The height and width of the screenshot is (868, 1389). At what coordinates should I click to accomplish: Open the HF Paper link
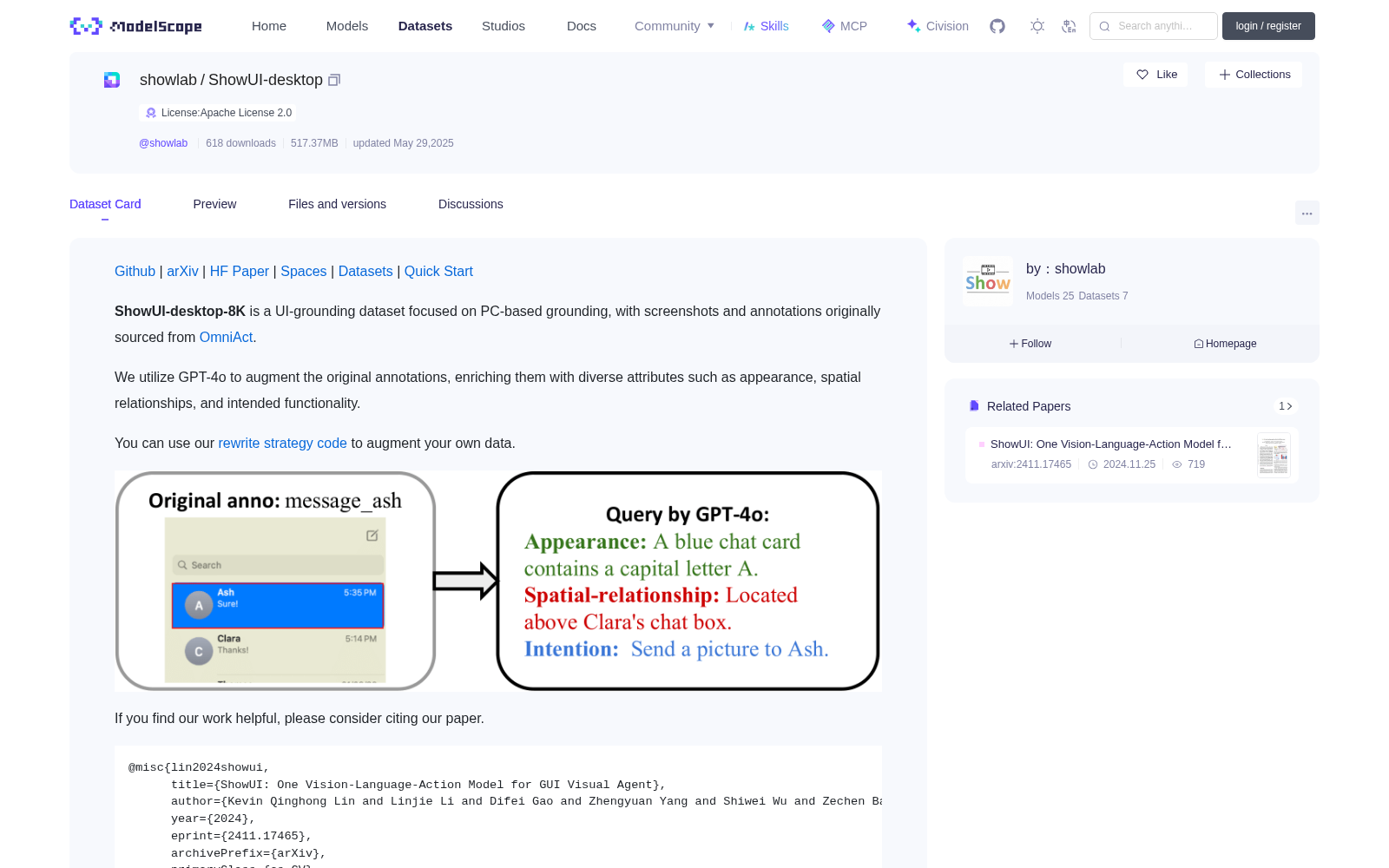(240, 271)
